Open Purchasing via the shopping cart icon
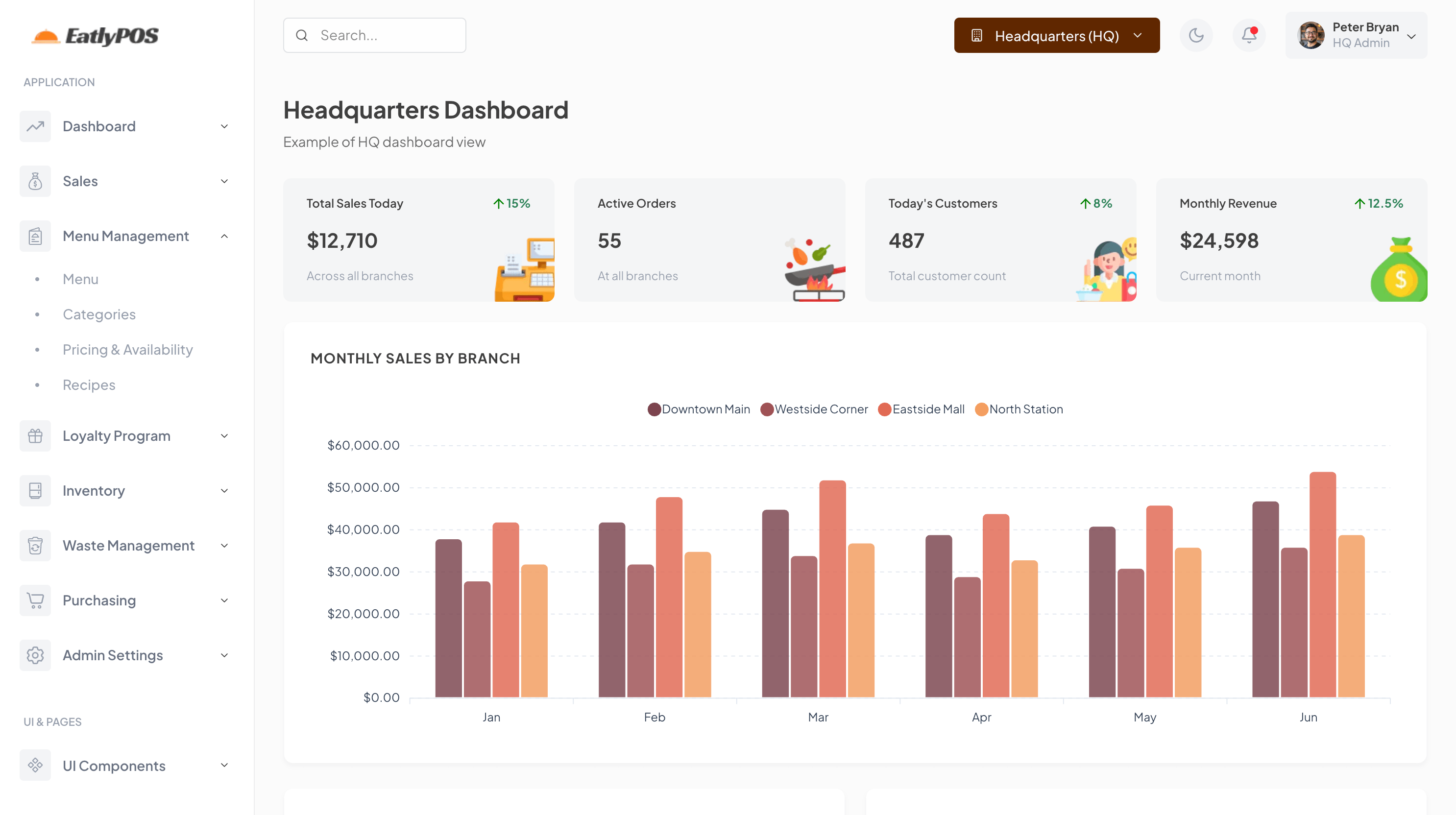This screenshot has height=815, width=1456. tap(35, 600)
